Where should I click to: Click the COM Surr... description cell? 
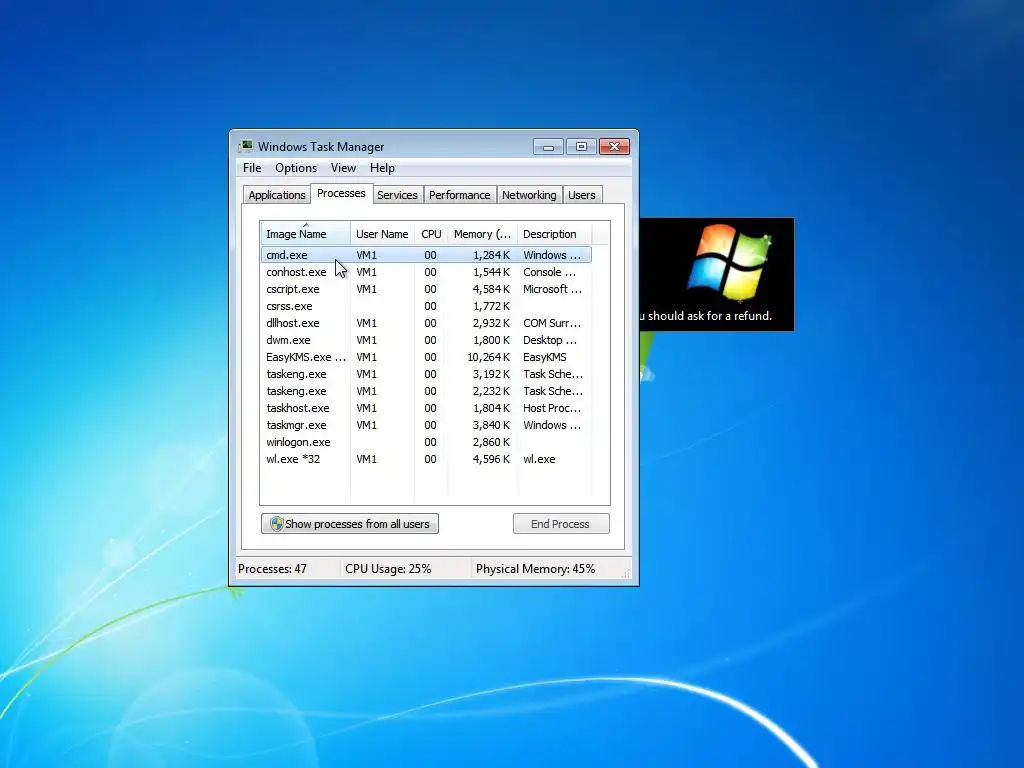pos(552,323)
